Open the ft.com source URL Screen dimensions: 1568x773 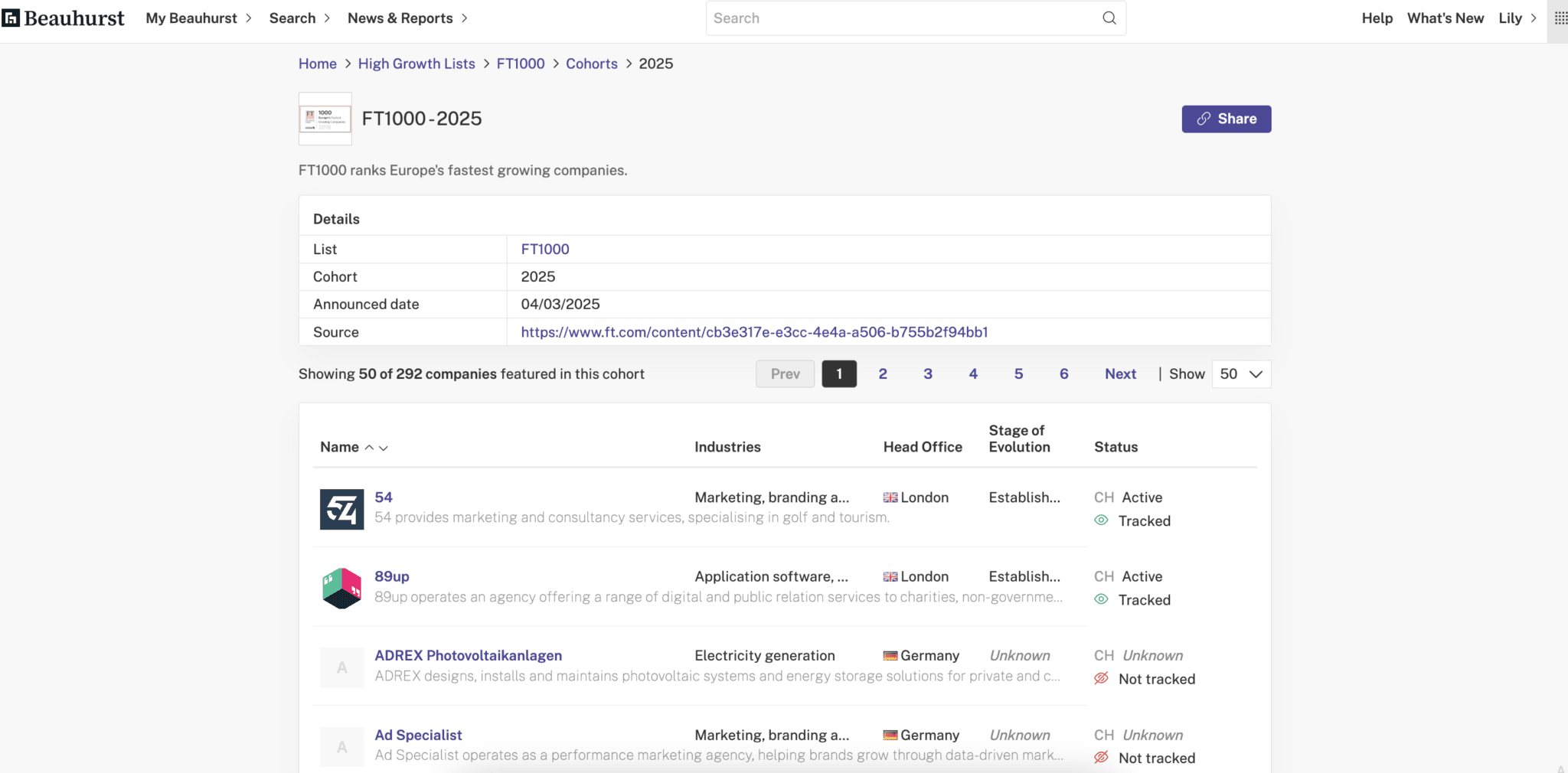[x=754, y=332]
